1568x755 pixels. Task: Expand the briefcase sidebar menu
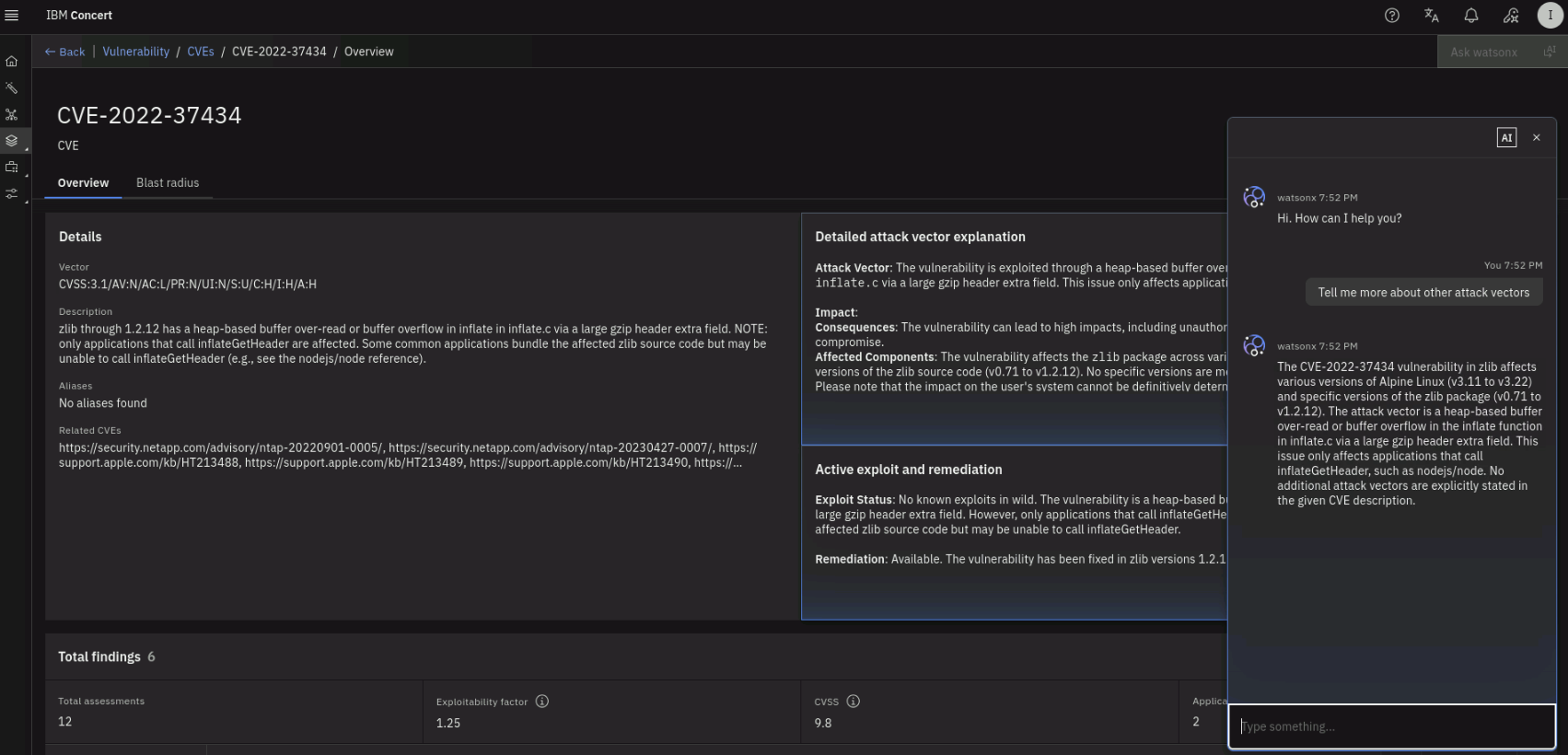12,168
